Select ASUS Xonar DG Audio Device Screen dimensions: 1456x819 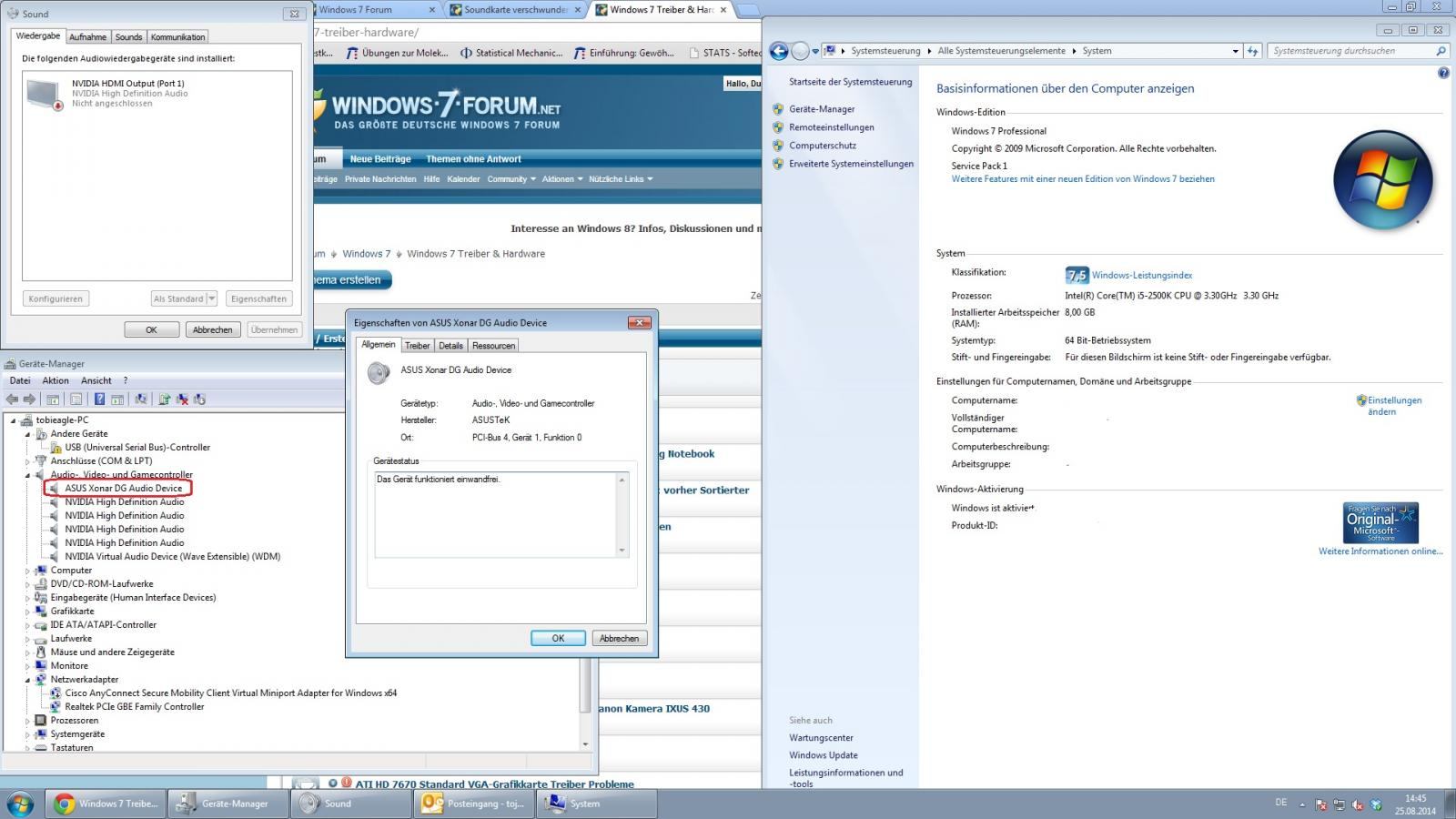[124, 489]
